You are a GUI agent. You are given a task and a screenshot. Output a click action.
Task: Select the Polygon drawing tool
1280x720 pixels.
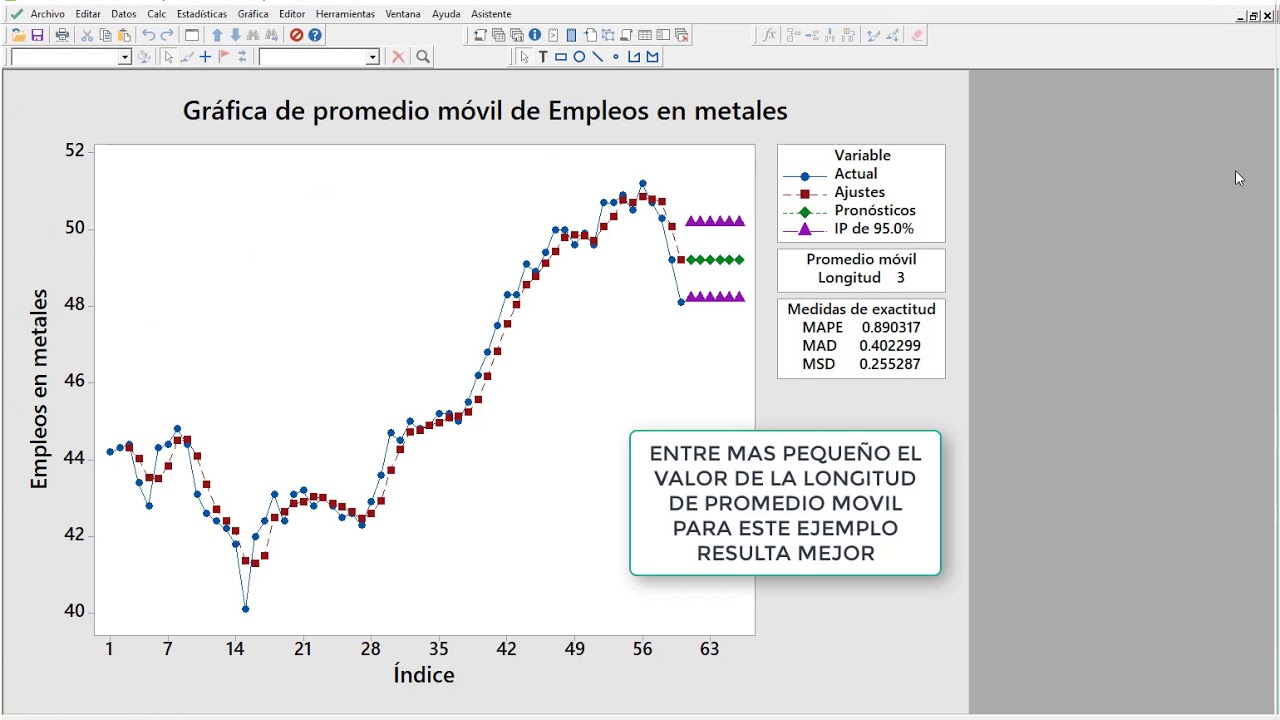652,57
